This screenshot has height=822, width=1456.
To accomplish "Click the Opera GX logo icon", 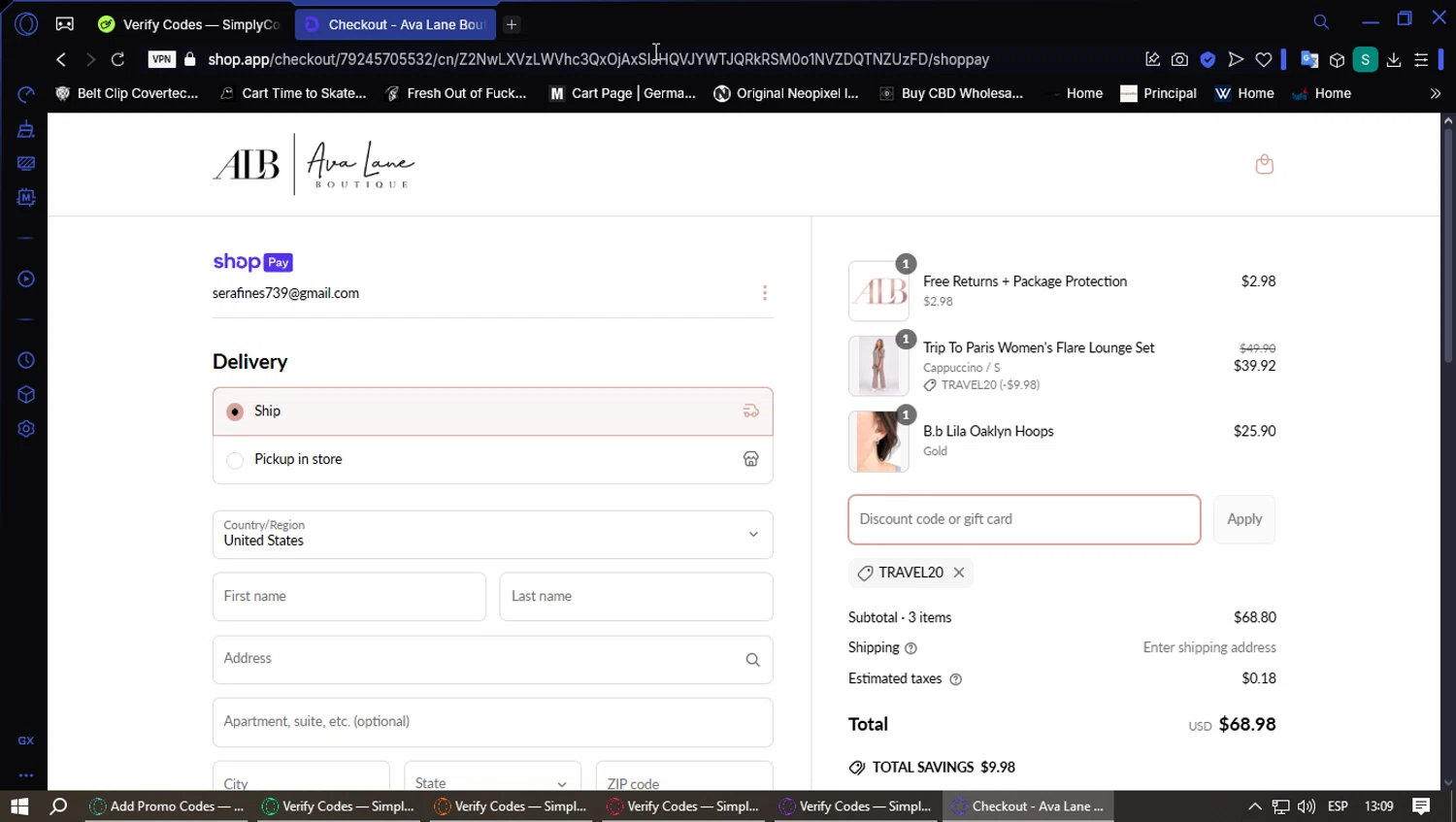I will point(26,24).
